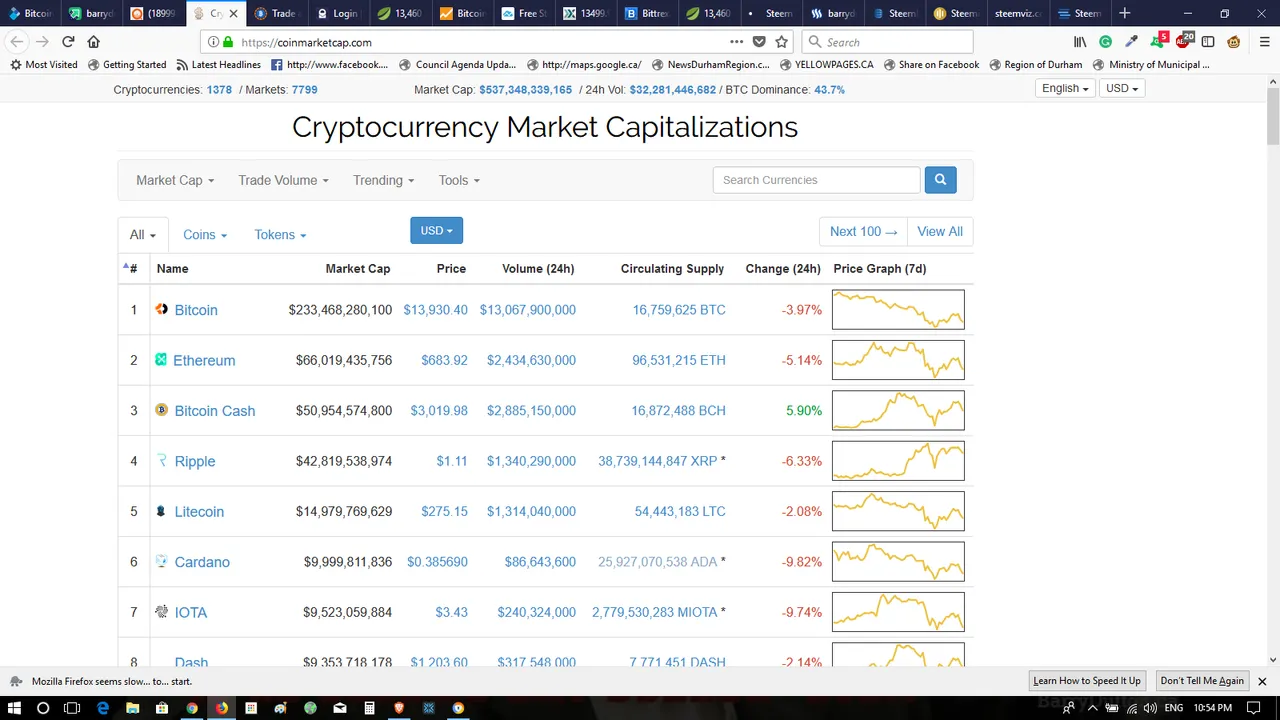Click the View All button
Image resolution: width=1280 pixels, height=720 pixels.
pyautogui.click(x=940, y=232)
